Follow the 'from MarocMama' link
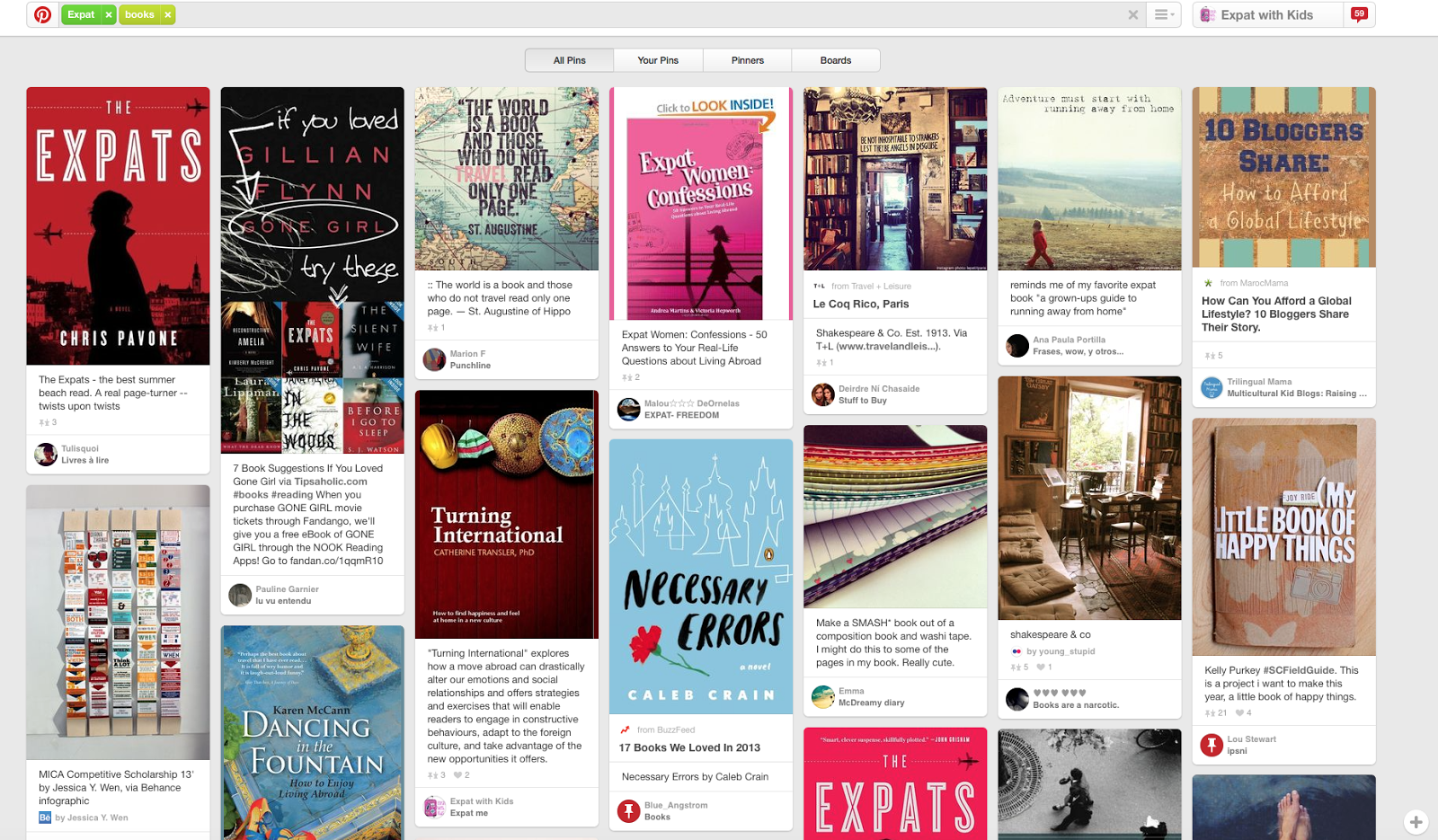Image resolution: width=1438 pixels, height=840 pixels. coord(1254,283)
